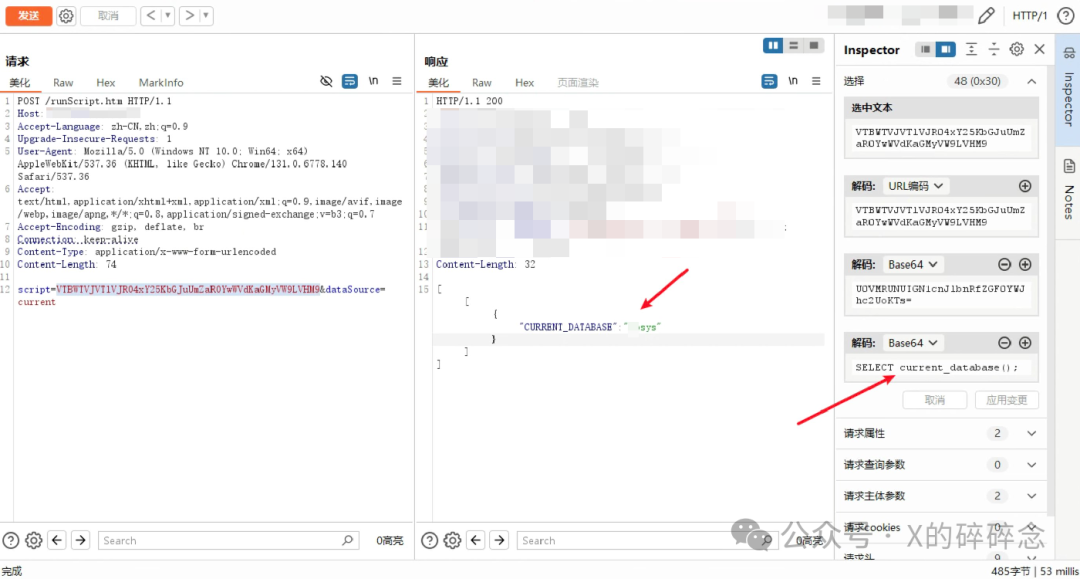Focus the request panel Search field
The width and height of the screenshot is (1080, 579).
click(x=229, y=540)
